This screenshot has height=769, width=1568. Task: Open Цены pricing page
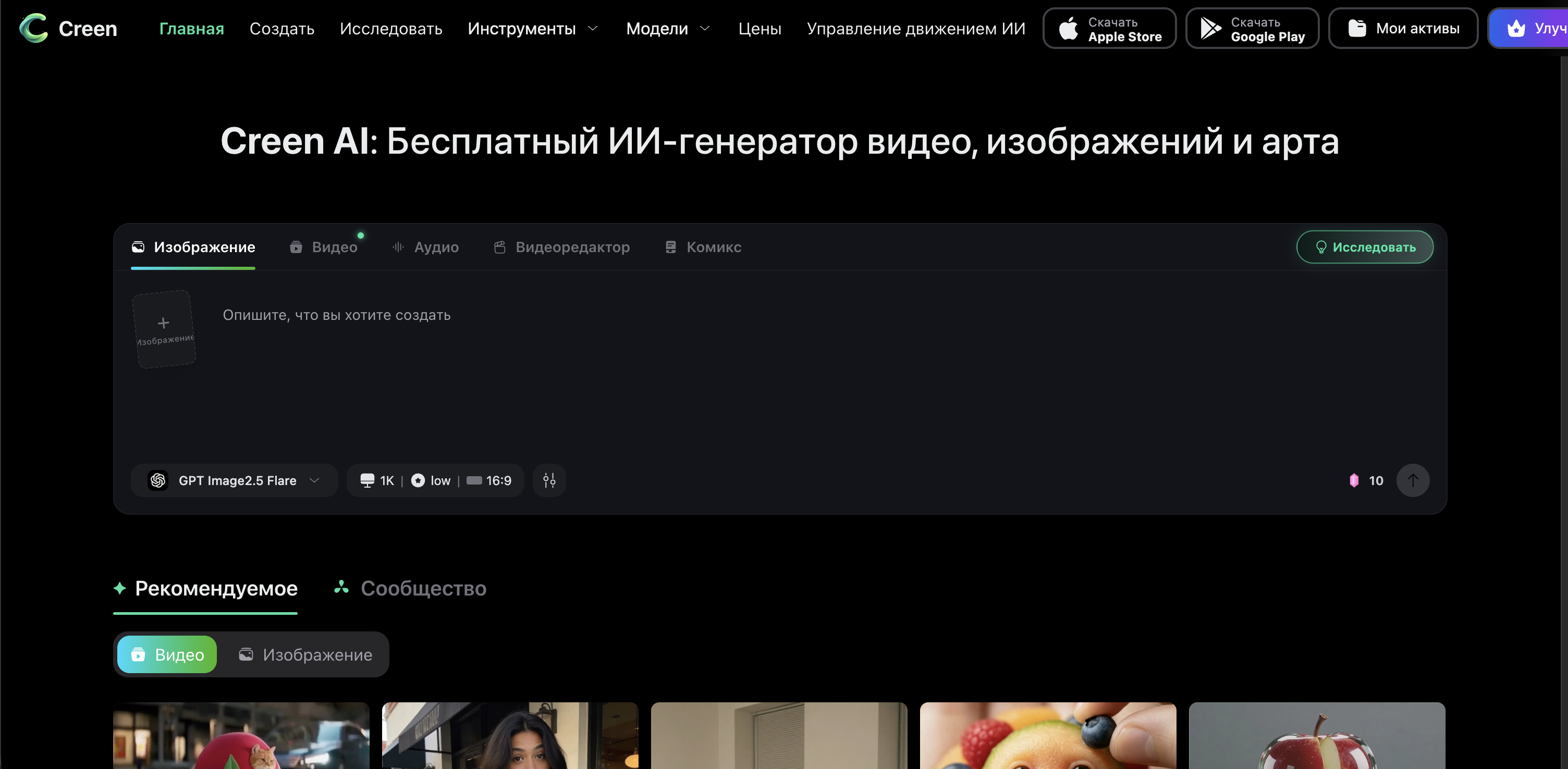(759, 29)
